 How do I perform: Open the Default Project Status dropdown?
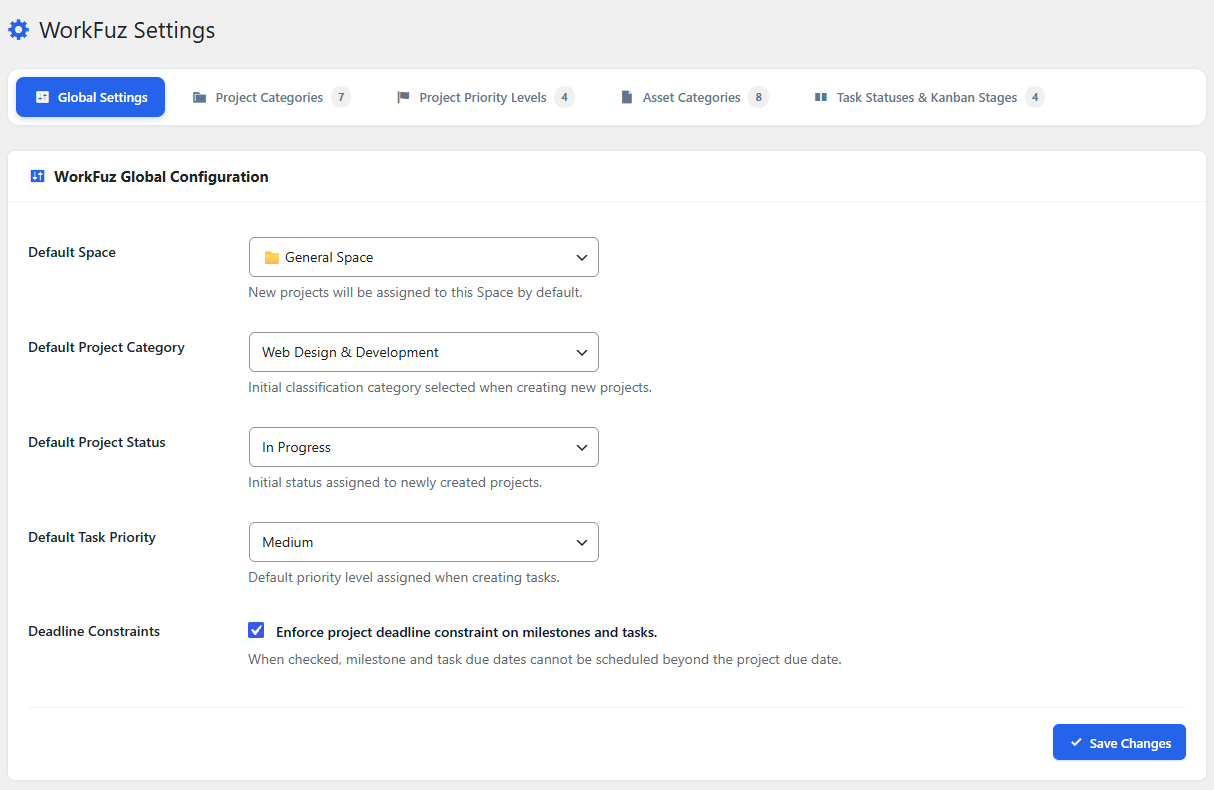pyautogui.click(x=423, y=447)
